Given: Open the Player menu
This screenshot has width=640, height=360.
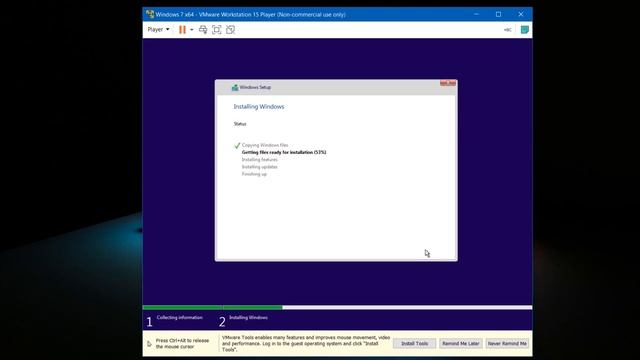Looking at the screenshot, I should (158, 29).
